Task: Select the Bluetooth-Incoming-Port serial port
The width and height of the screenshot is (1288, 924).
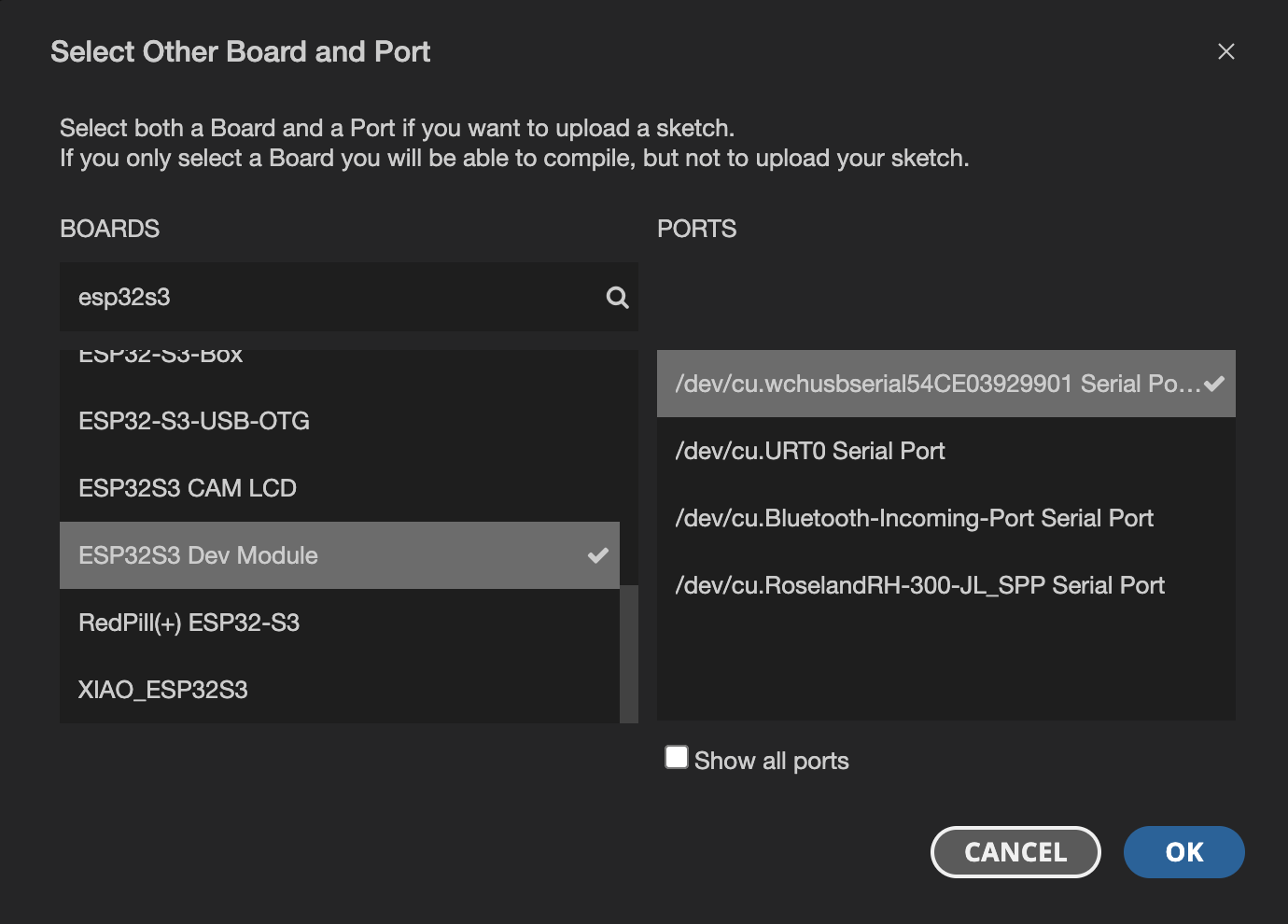Action: click(x=915, y=518)
